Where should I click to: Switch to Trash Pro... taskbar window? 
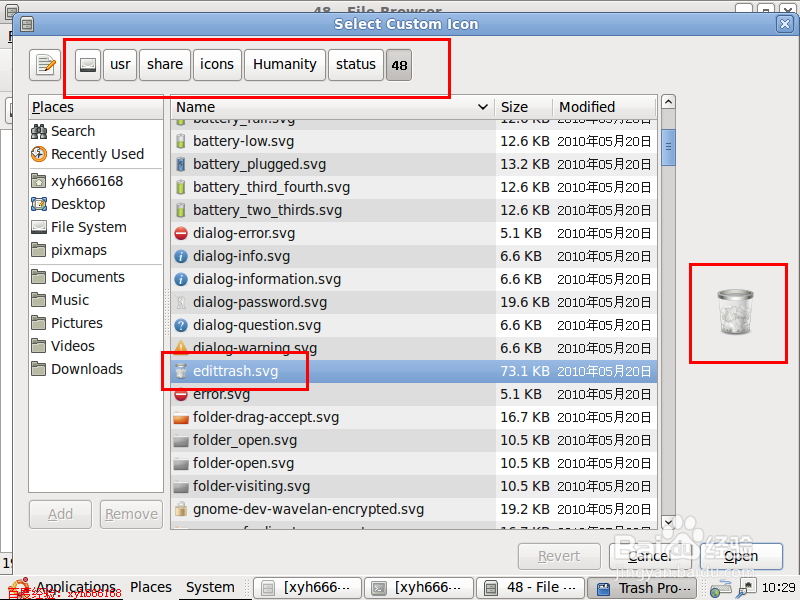pyautogui.click(x=642, y=588)
